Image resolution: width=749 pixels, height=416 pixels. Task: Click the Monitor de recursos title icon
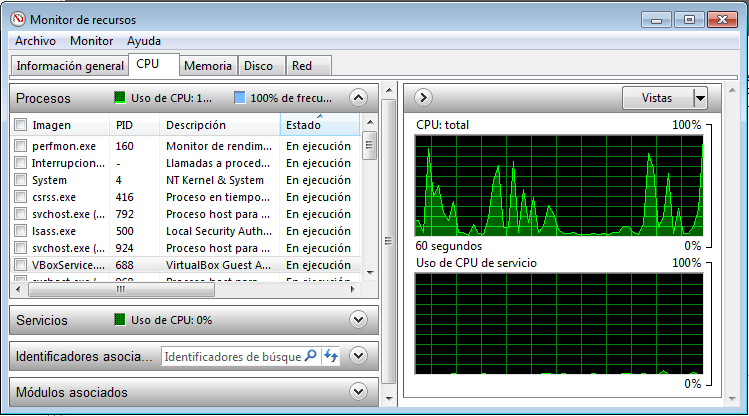pos(18,19)
